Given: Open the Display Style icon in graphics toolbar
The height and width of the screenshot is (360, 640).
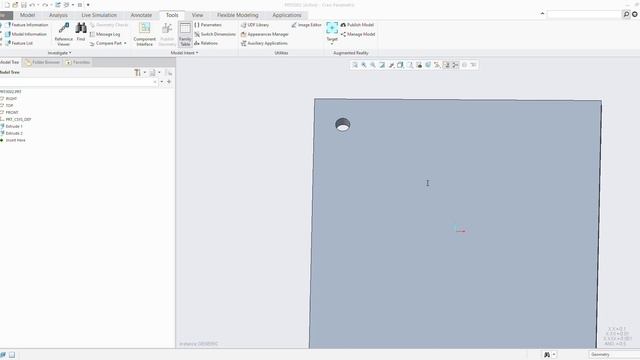Looking at the screenshot, I should [400, 65].
